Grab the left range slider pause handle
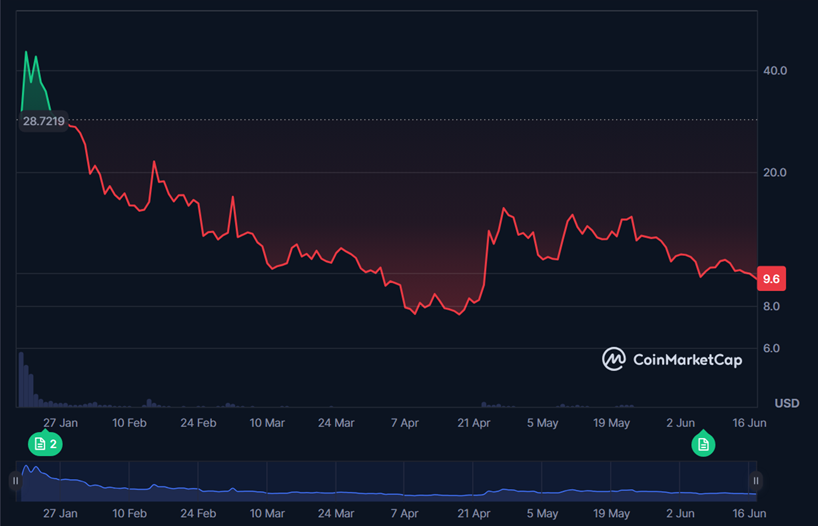The width and height of the screenshot is (818, 526). click(16, 481)
